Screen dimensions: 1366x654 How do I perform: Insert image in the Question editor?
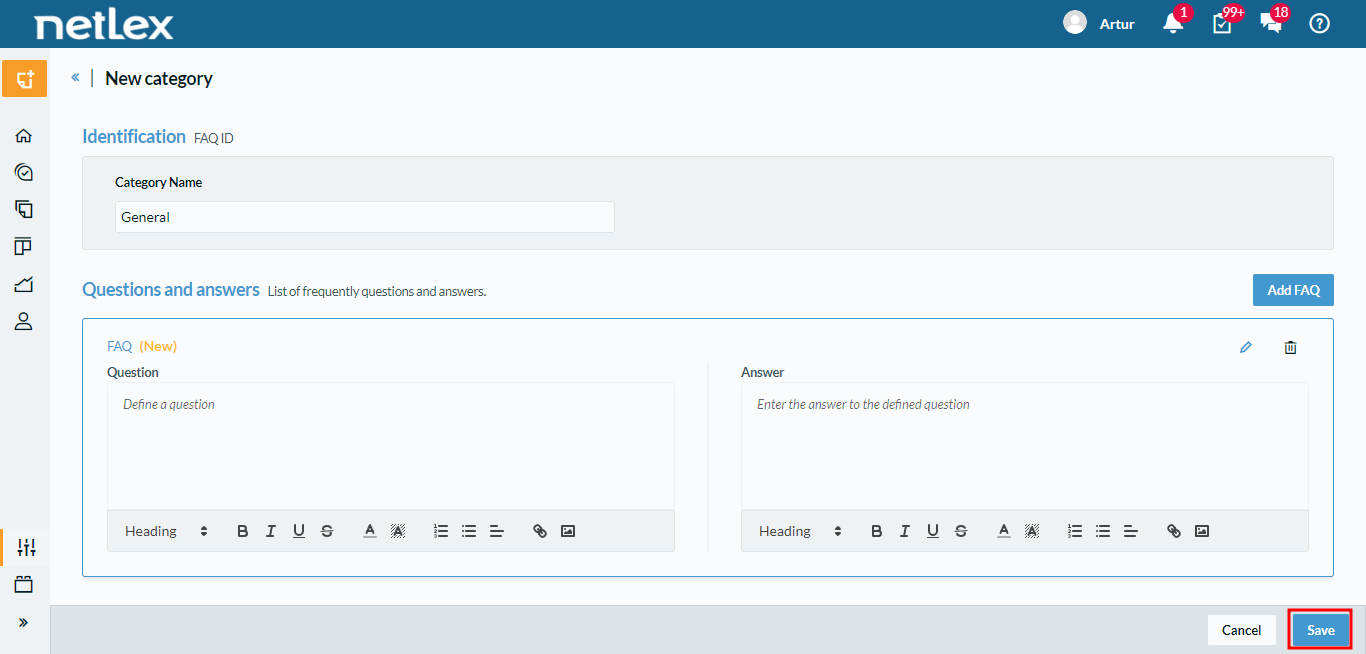pos(568,531)
